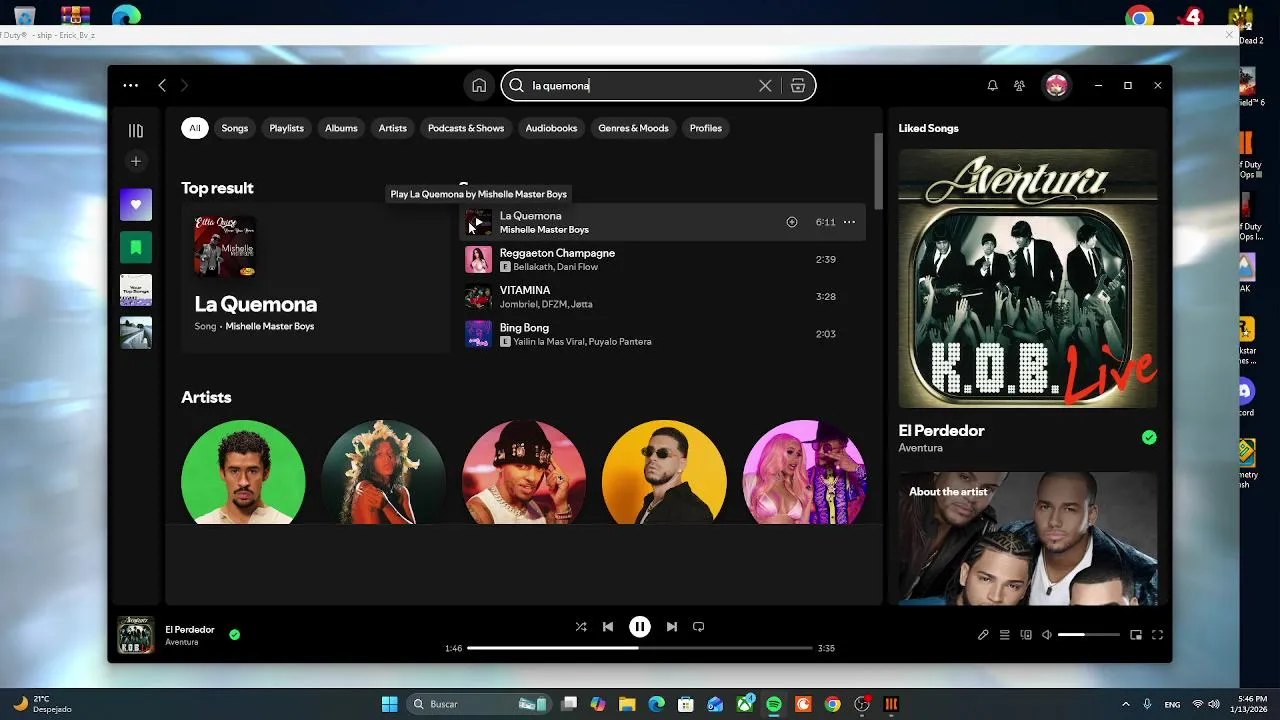
Task: Open the miniplayer
Action: (x=1136, y=635)
